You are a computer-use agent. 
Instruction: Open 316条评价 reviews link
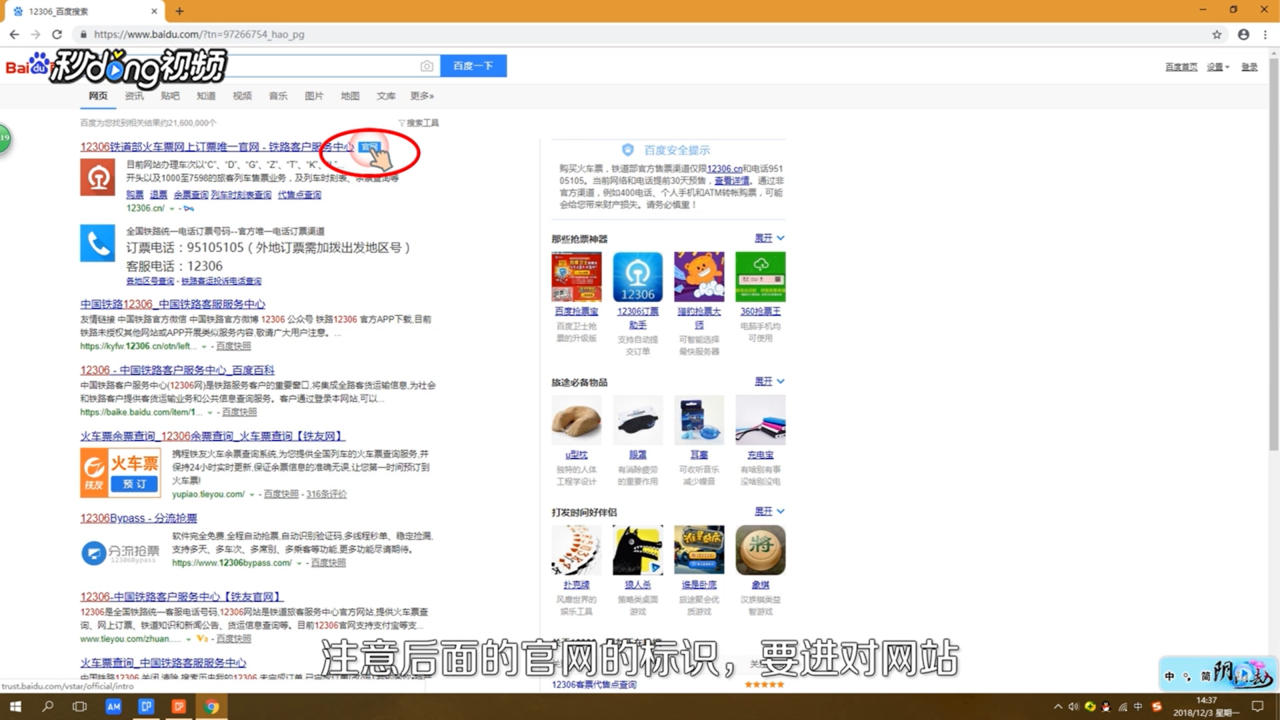coord(326,494)
